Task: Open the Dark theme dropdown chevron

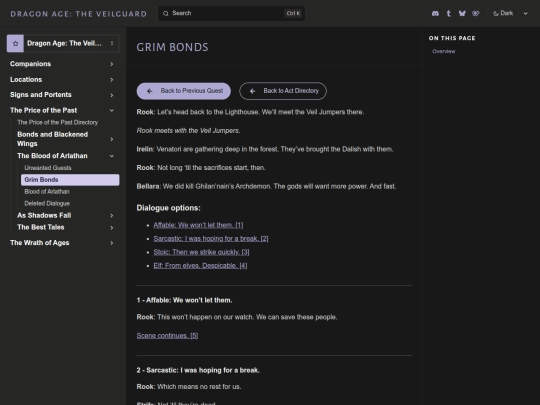Action: 526,13
